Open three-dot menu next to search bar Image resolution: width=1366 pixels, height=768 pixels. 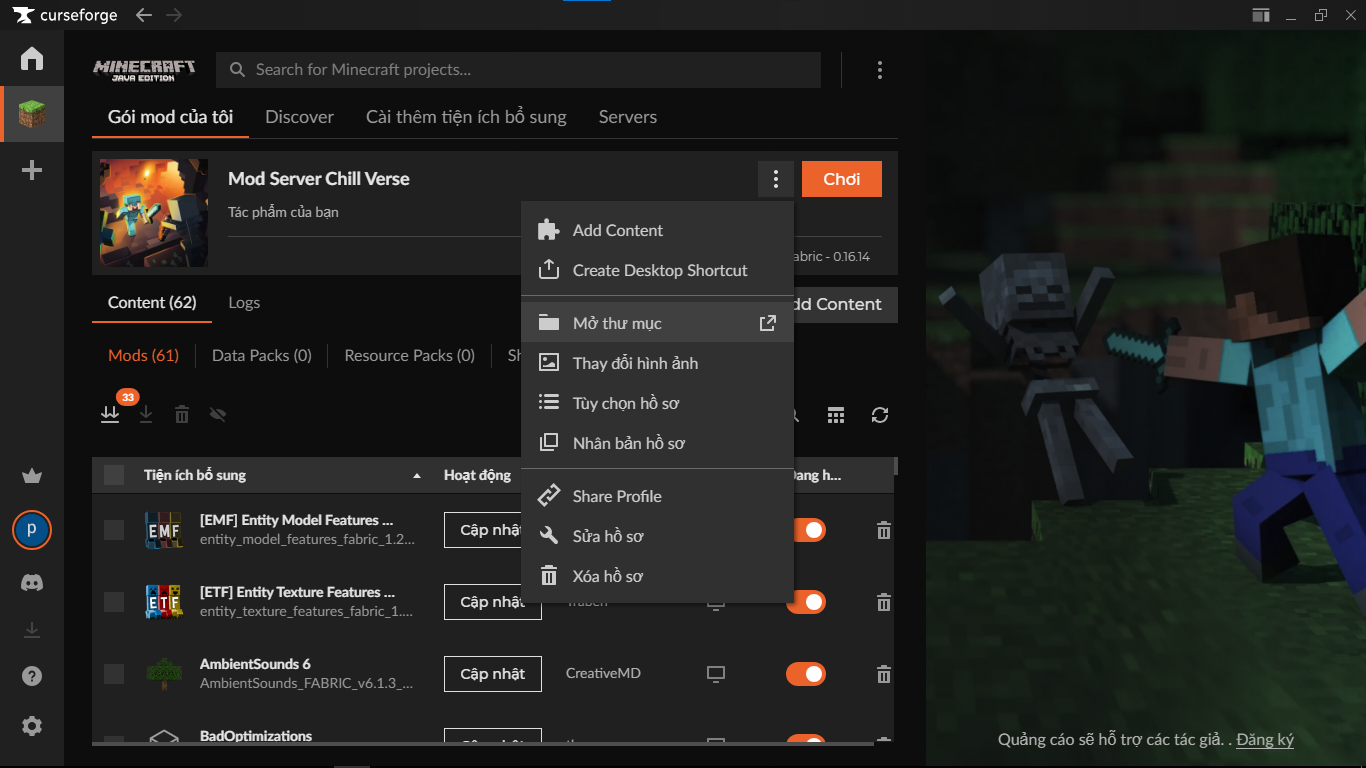pyautogui.click(x=880, y=70)
